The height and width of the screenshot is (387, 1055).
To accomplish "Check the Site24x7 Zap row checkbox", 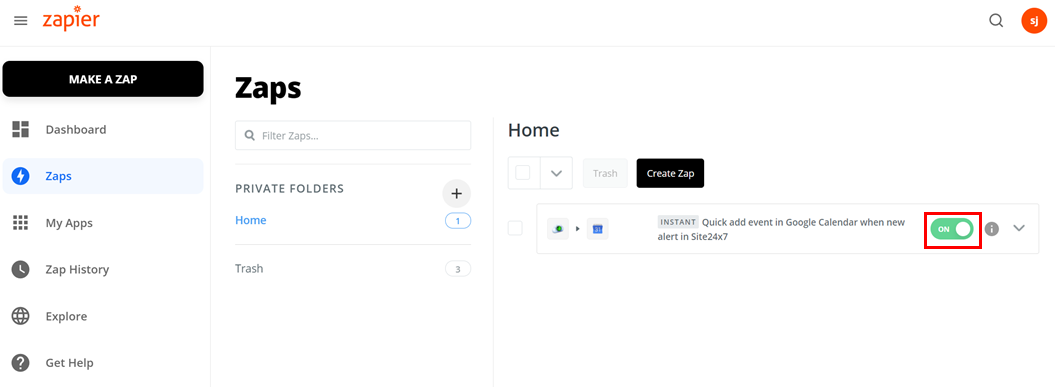I will pyautogui.click(x=515, y=228).
